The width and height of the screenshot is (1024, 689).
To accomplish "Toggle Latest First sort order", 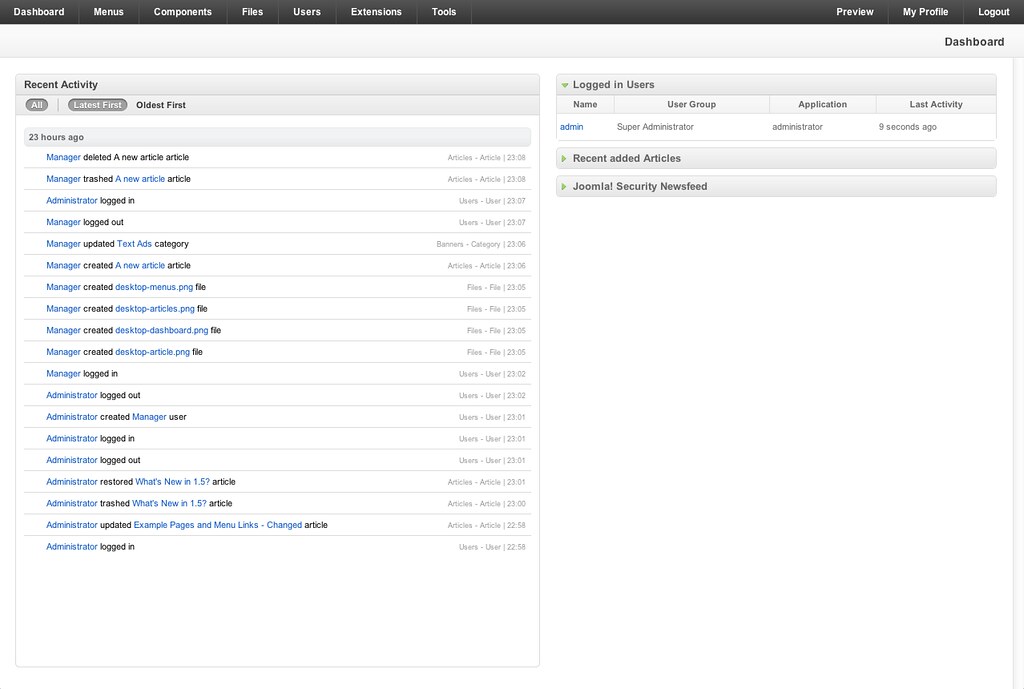I will 98,105.
